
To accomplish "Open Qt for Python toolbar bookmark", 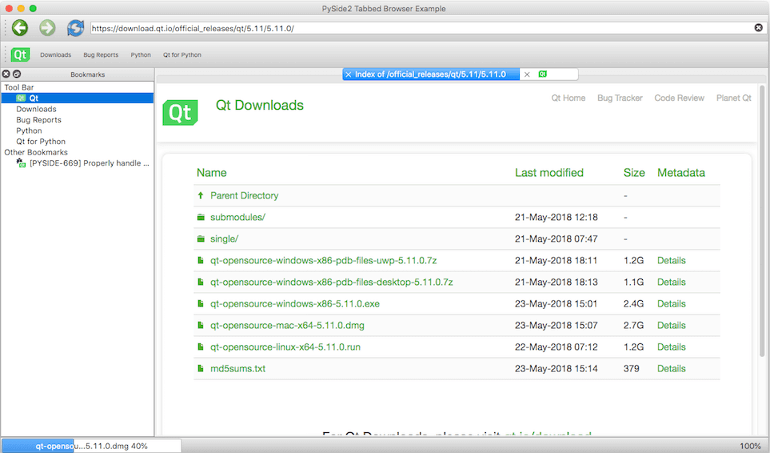I will [182, 55].
